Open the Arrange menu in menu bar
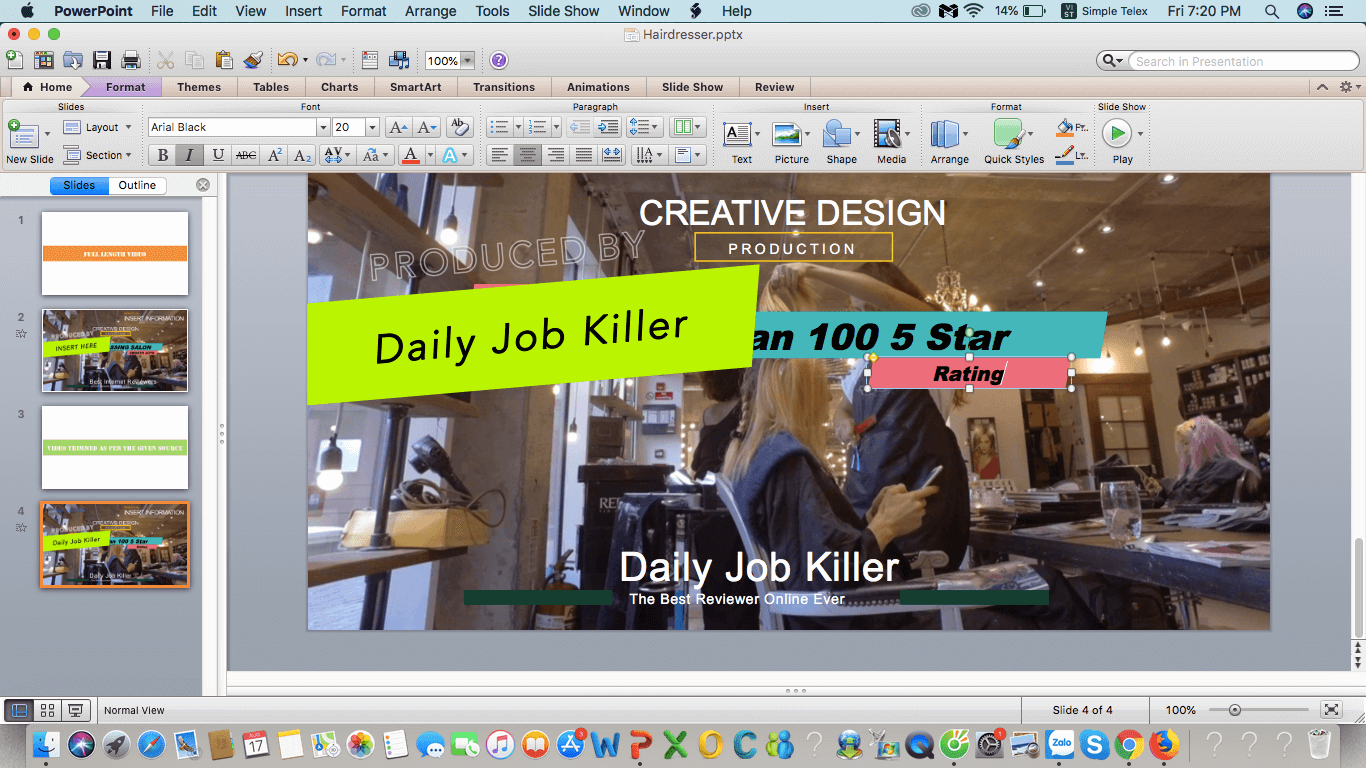The image size is (1366, 768). tap(431, 11)
